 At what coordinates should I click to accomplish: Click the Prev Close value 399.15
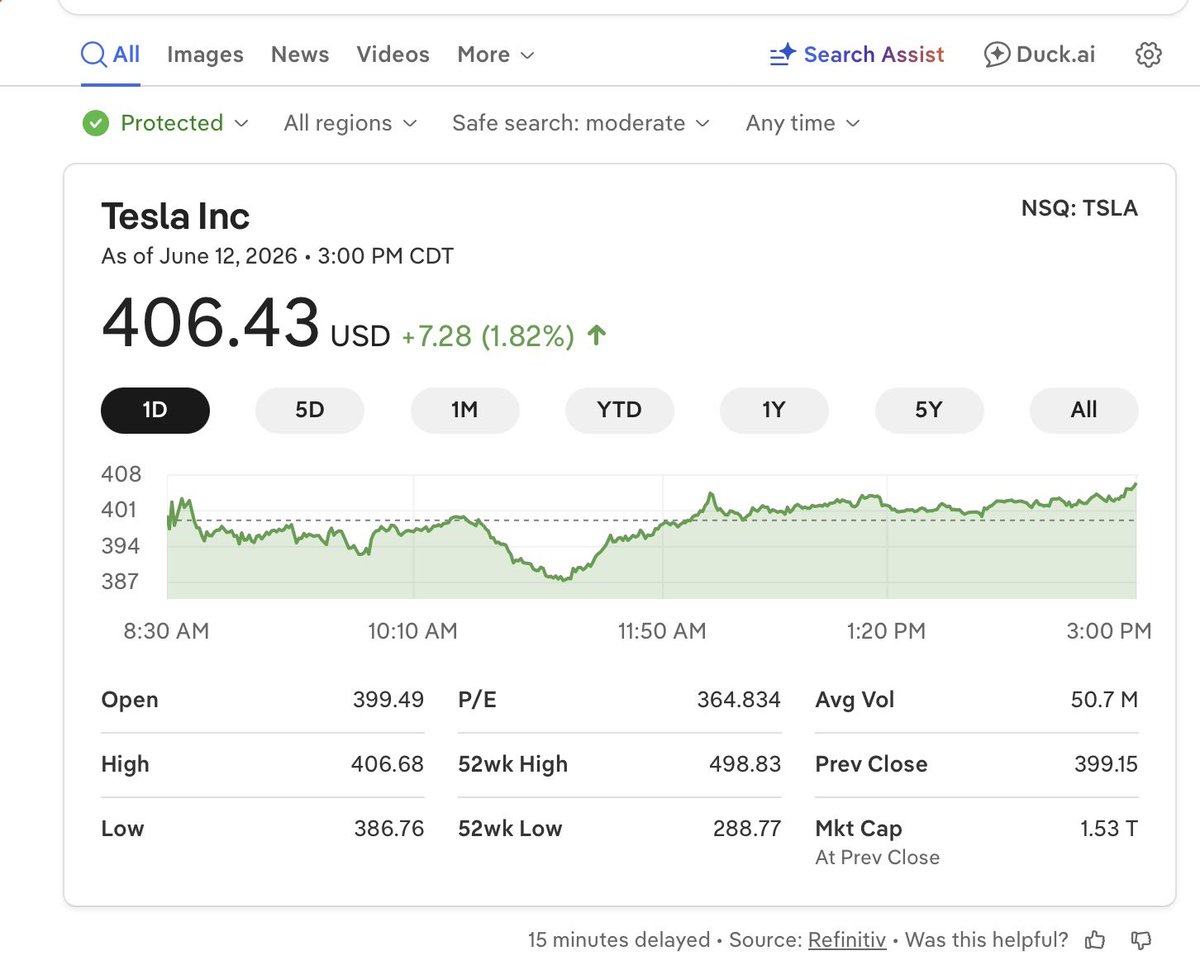[x=1106, y=764]
